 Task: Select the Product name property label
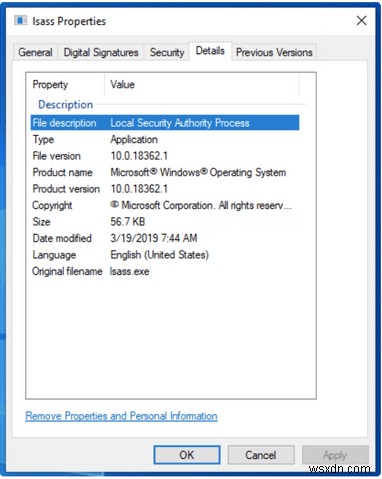click(63, 172)
